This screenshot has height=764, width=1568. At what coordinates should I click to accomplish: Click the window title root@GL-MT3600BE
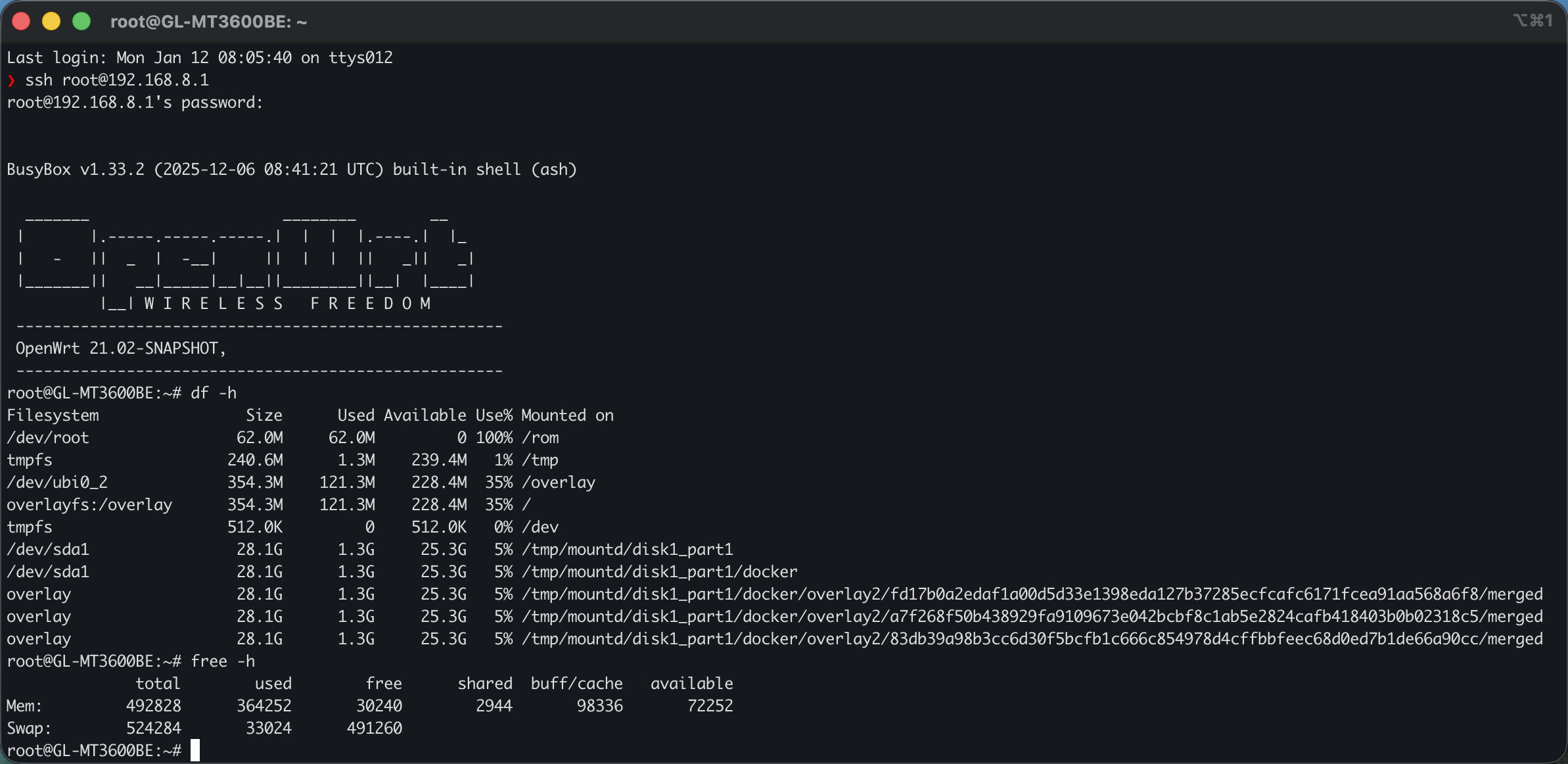[x=208, y=22]
